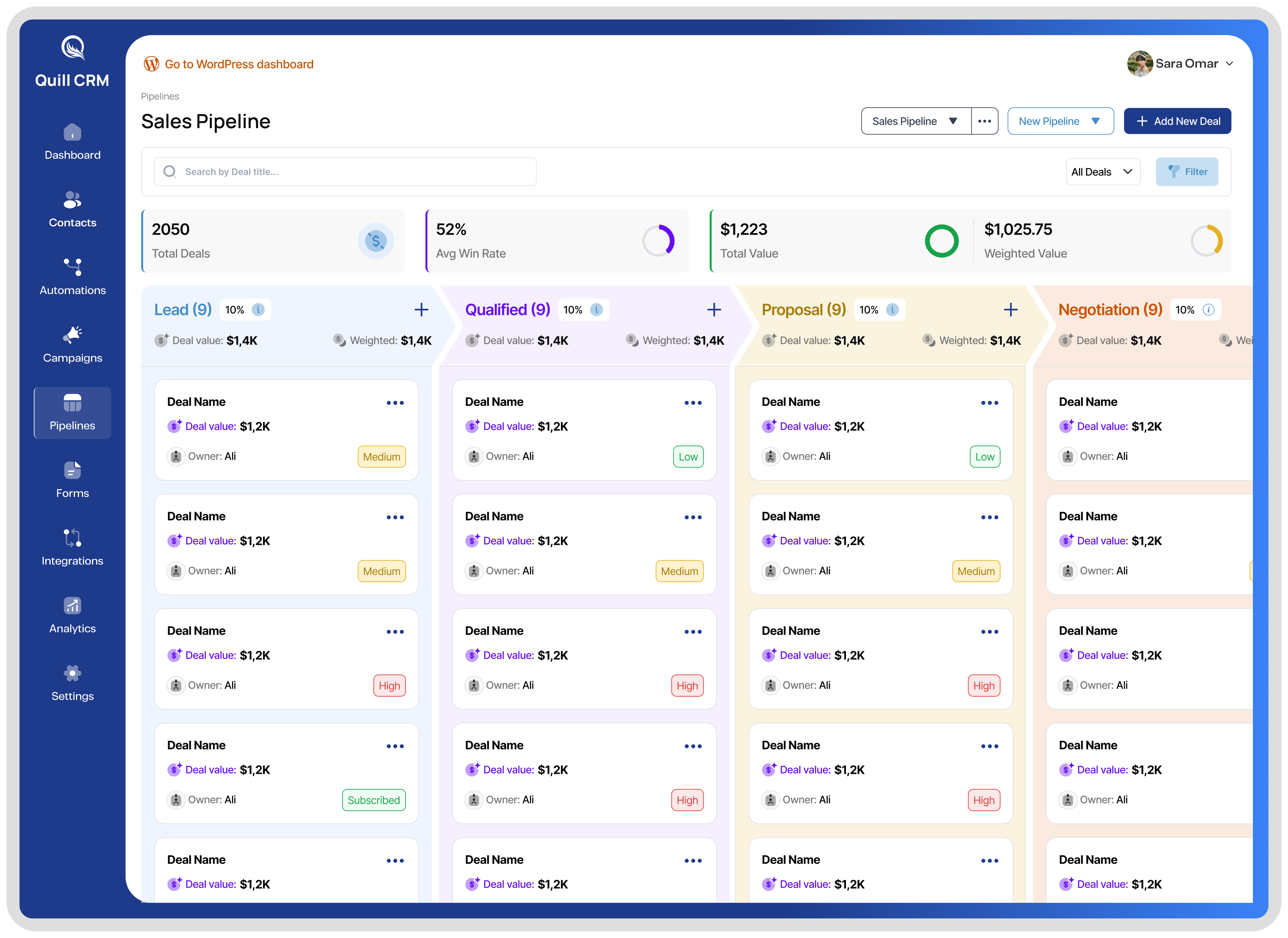Screen dimensions: 1288x938
Task: Click the info icon beside Negotiation 10%
Action: point(1209,310)
